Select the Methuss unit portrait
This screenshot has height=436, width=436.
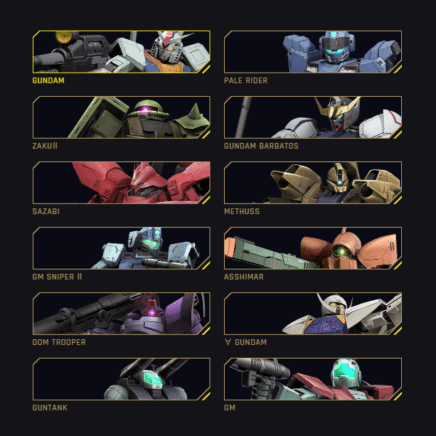(313, 183)
